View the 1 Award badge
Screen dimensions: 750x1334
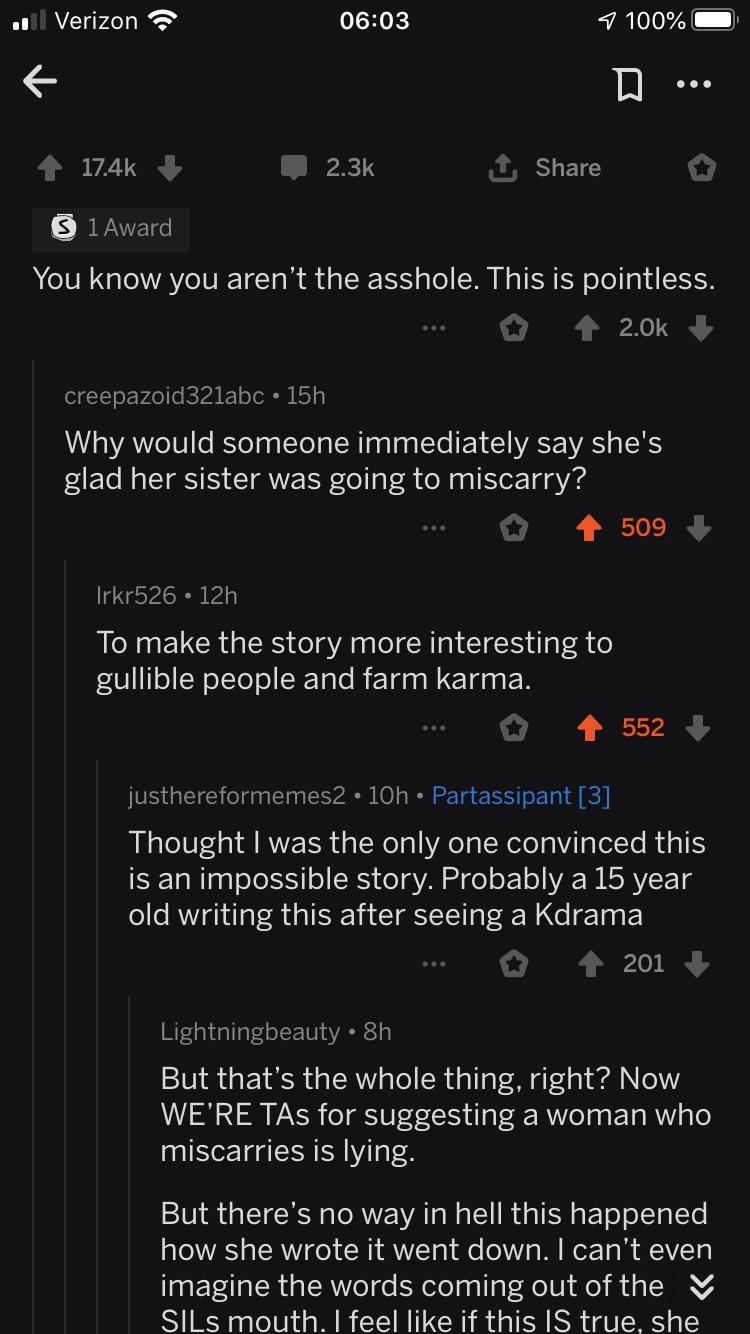111,228
